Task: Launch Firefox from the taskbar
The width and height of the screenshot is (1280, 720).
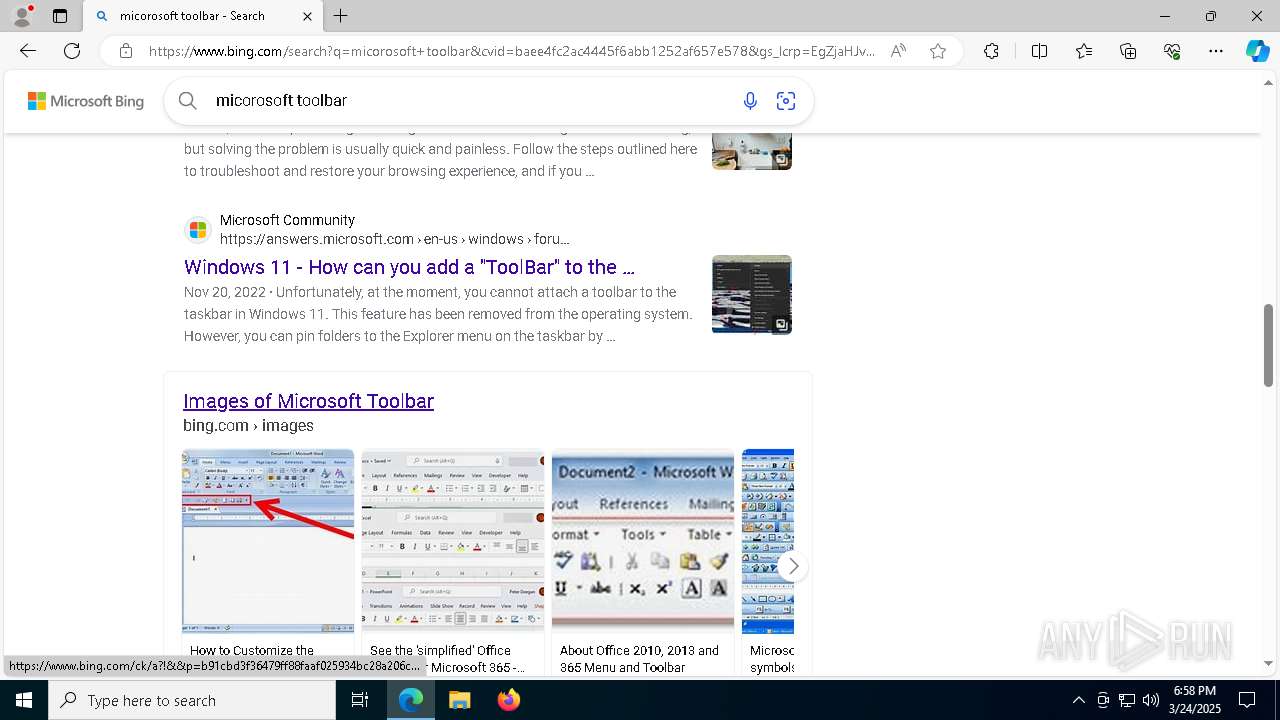Action: point(509,700)
